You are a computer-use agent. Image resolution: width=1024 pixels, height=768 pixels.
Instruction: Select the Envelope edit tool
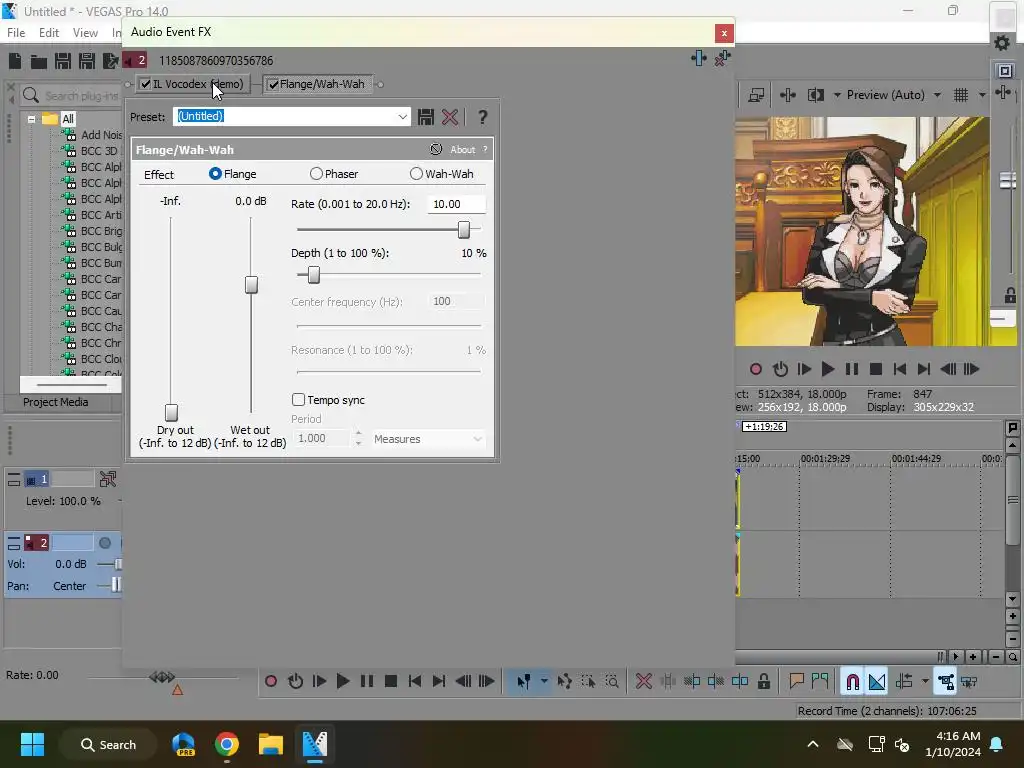tap(564, 682)
